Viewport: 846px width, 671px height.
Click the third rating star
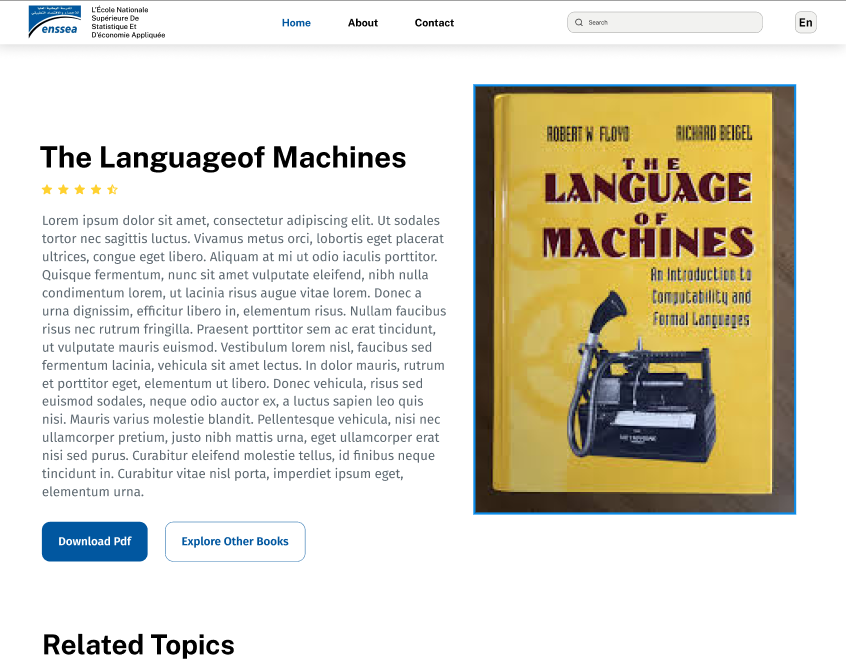pos(79,189)
